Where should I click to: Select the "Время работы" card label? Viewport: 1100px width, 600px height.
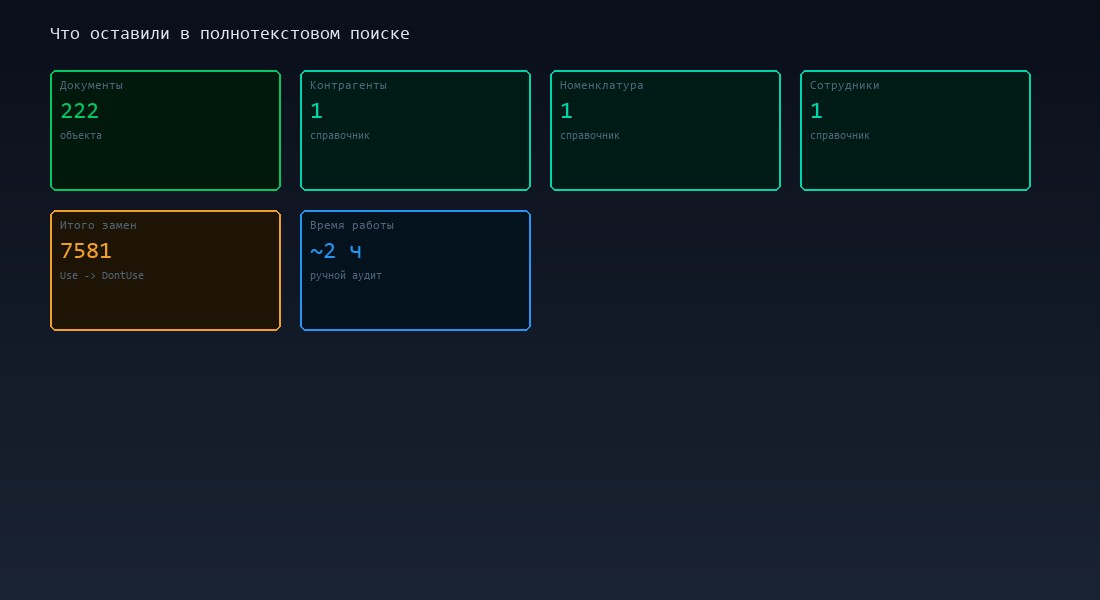click(x=352, y=226)
